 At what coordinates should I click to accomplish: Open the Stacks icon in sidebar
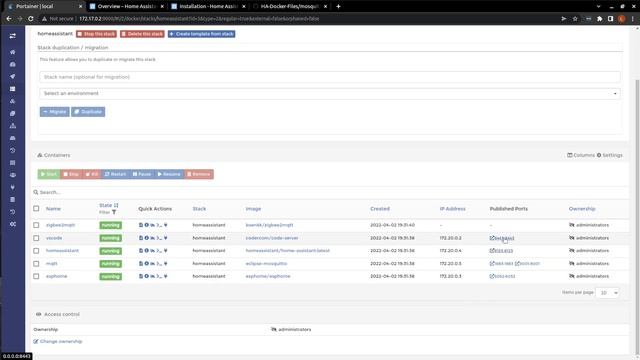[x=13, y=89]
